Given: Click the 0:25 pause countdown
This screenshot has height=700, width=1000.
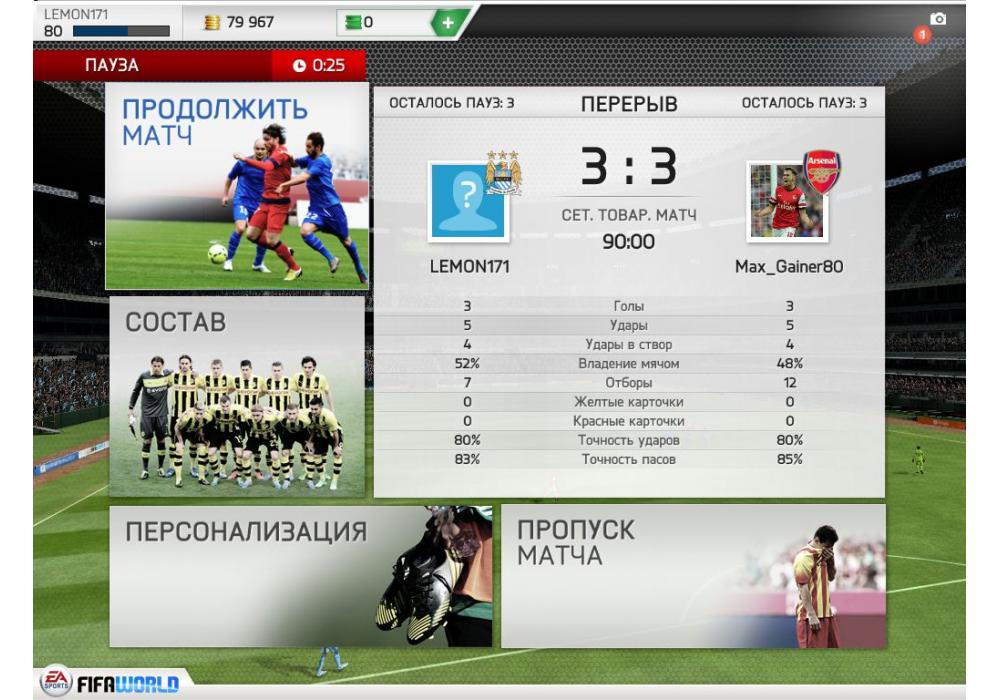Looking at the screenshot, I should 328,66.
